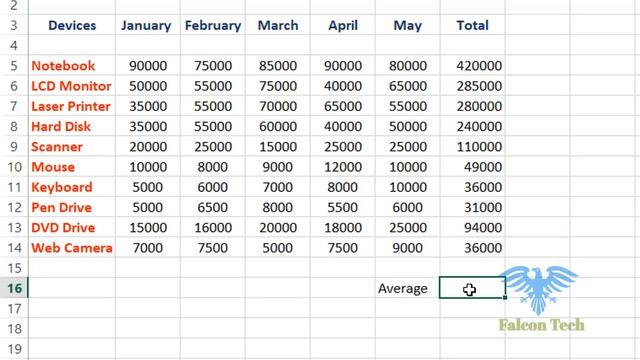Select Pen Drive total 31000
This screenshot has height=360, width=640.
click(x=472, y=207)
